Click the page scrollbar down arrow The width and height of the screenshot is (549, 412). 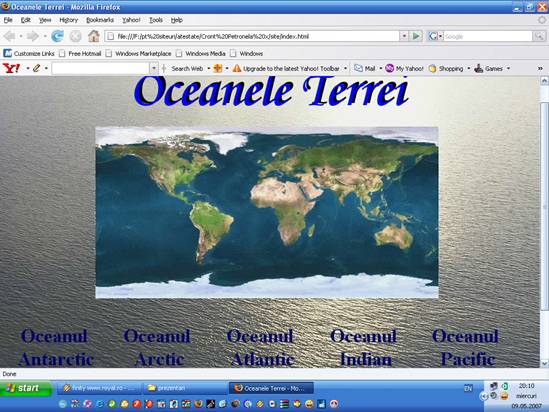point(544,363)
